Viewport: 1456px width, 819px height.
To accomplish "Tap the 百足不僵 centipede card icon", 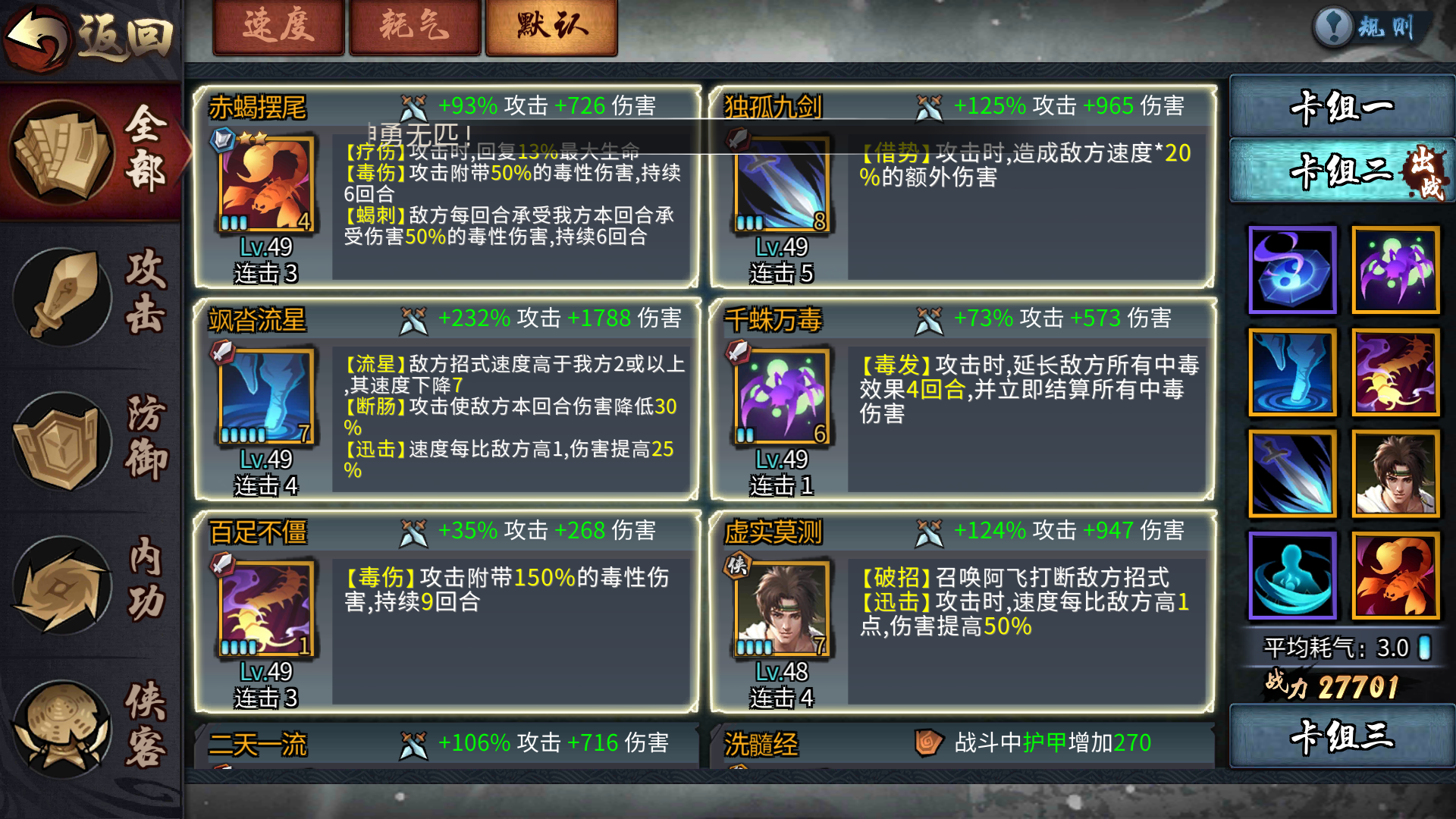I will [266, 608].
